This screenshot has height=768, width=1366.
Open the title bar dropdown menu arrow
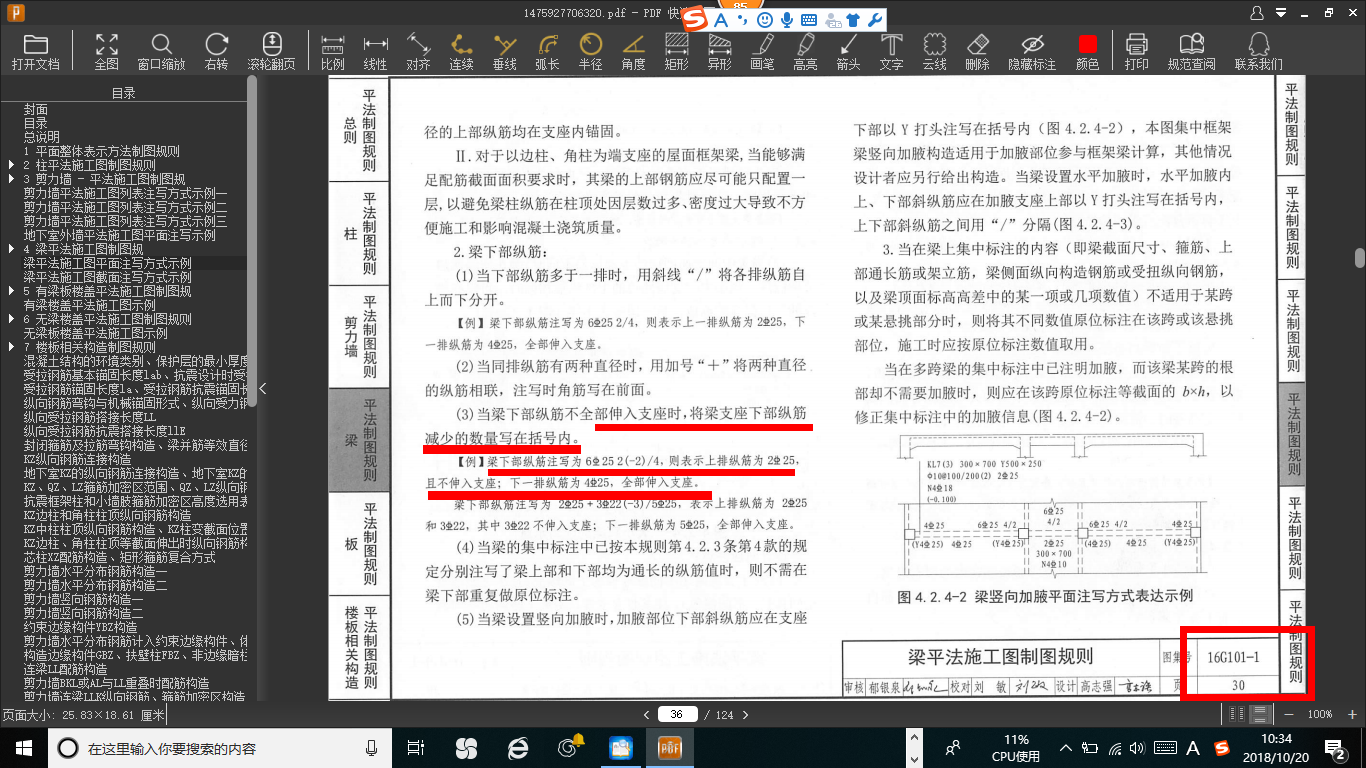pyautogui.click(x=1282, y=13)
